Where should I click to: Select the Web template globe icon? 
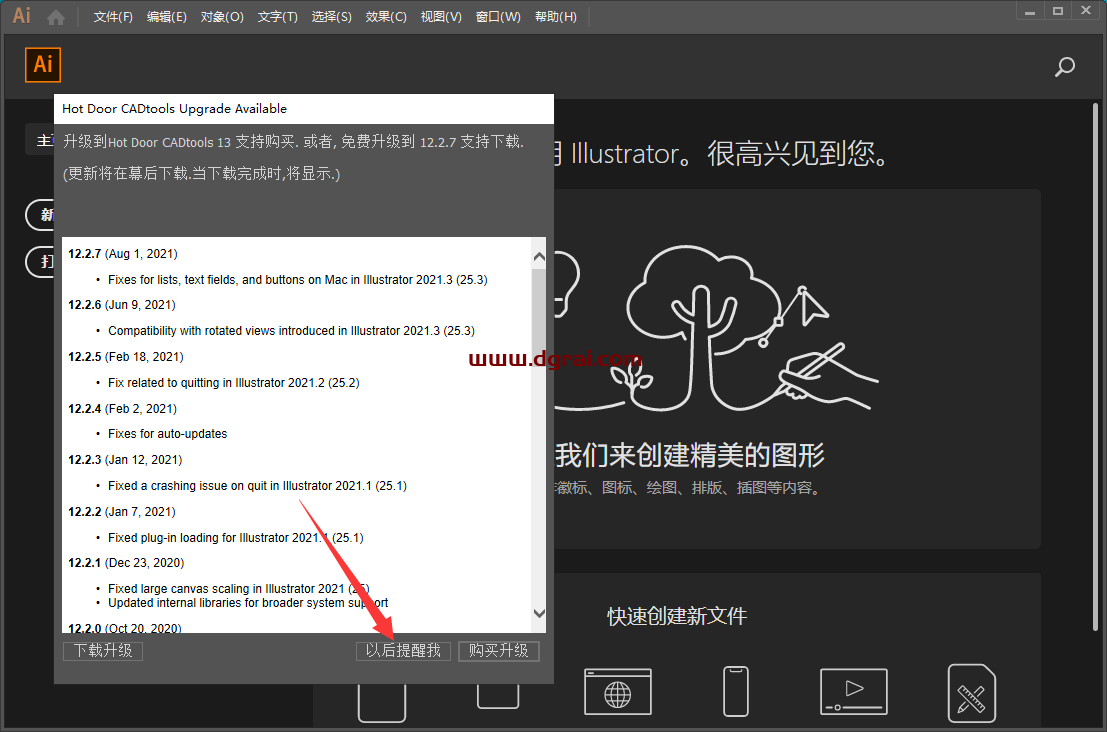click(x=617, y=690)
